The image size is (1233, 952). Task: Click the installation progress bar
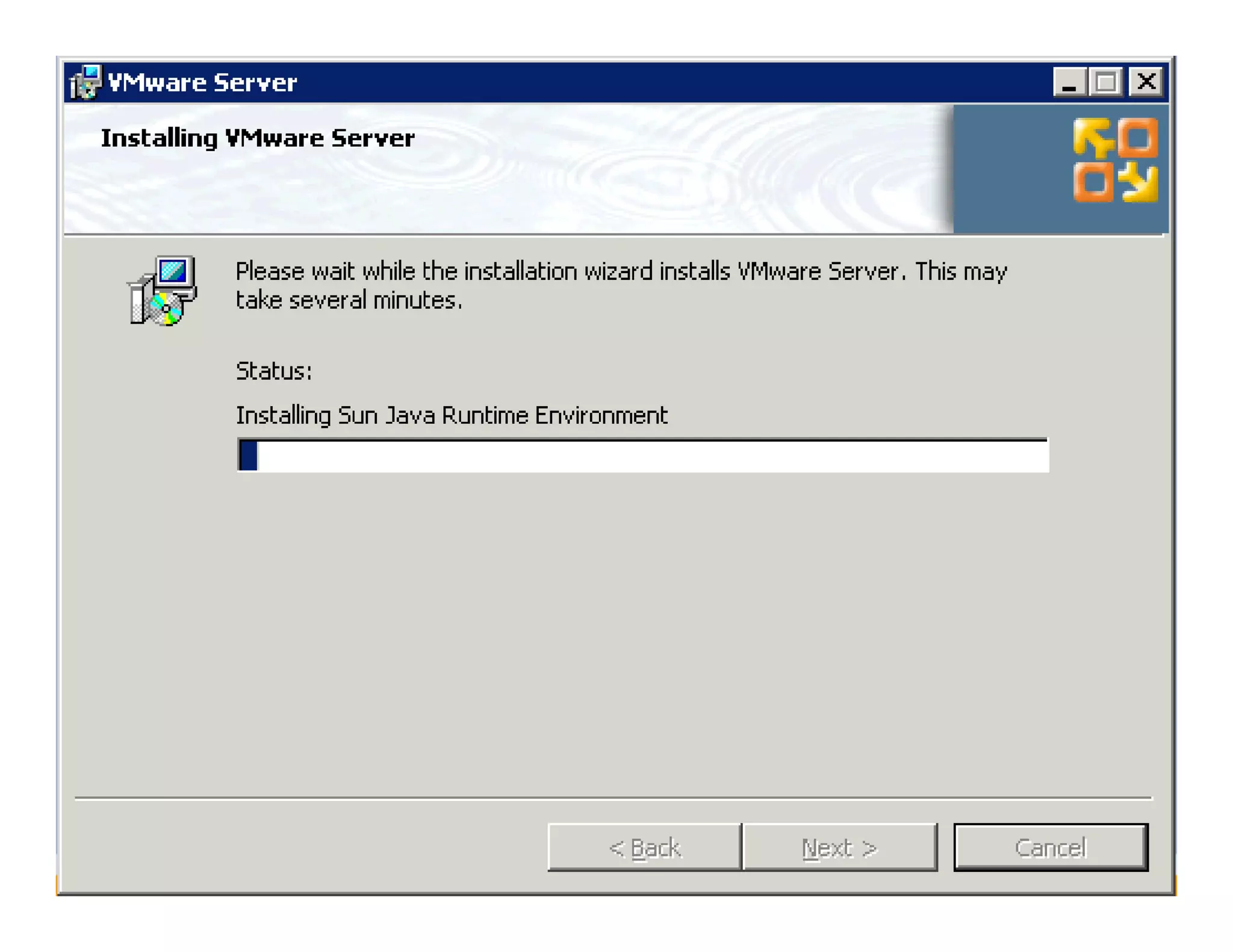pyautogui.click(x=643, y=455)
